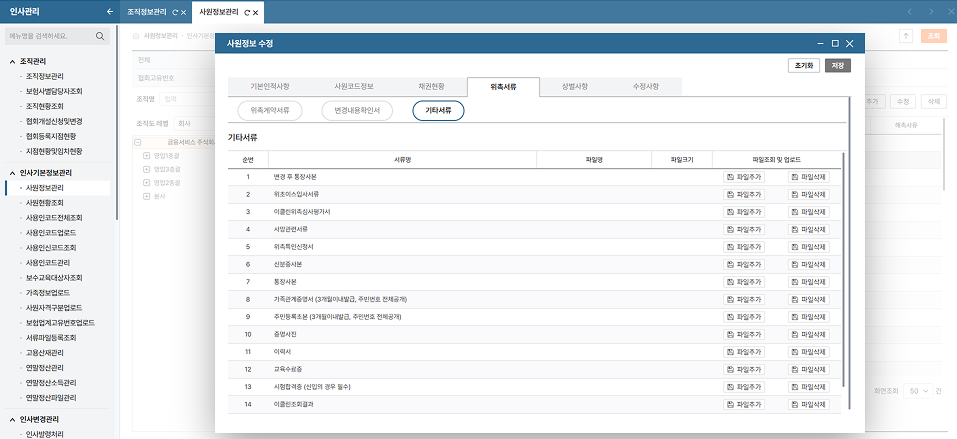The width and height of the screenshot is (957, 439).
Task: Select the 위촉계약서류 pill option
Action: point(270,111)
